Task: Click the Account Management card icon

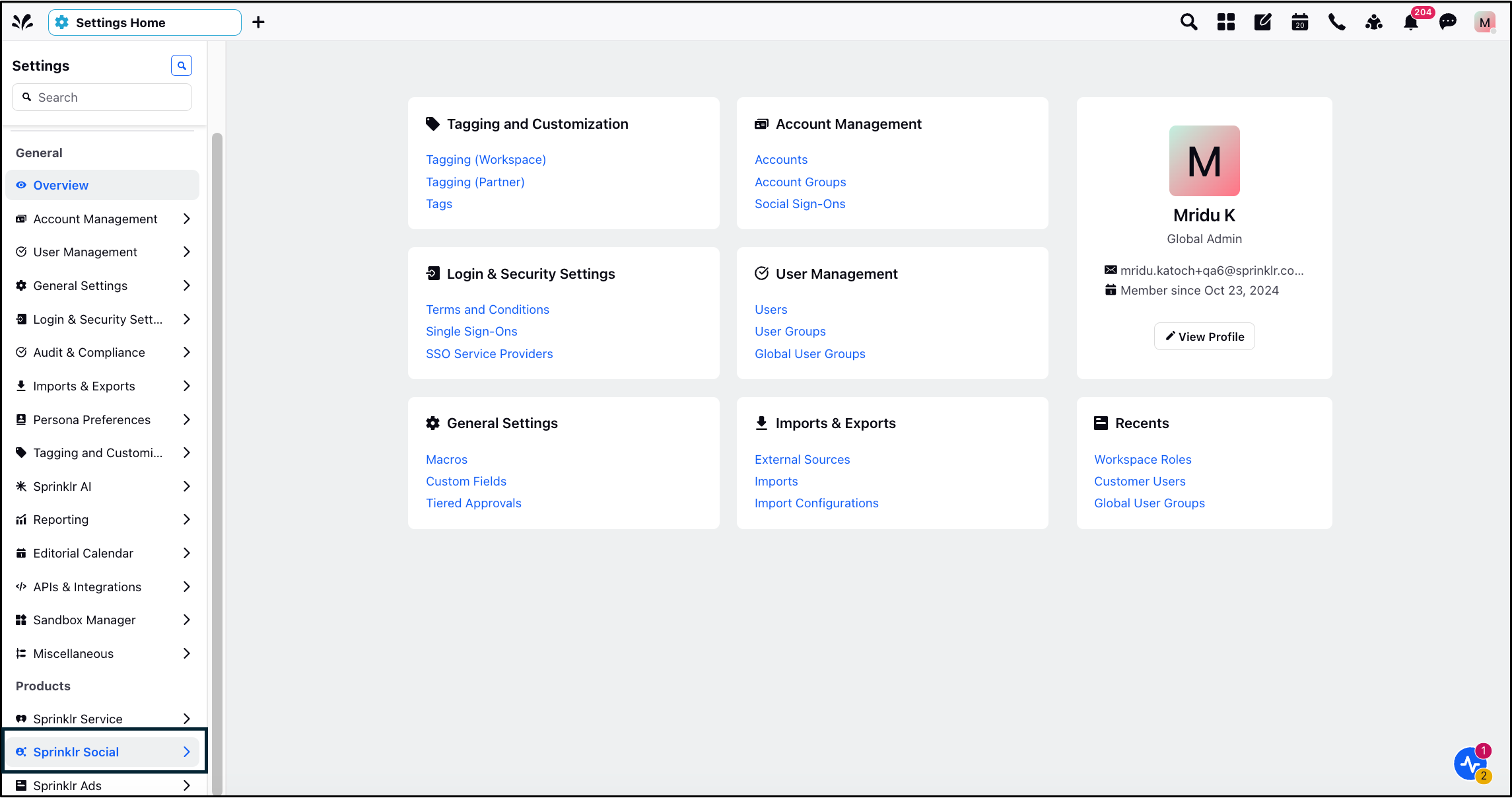Action: (761, 124)
